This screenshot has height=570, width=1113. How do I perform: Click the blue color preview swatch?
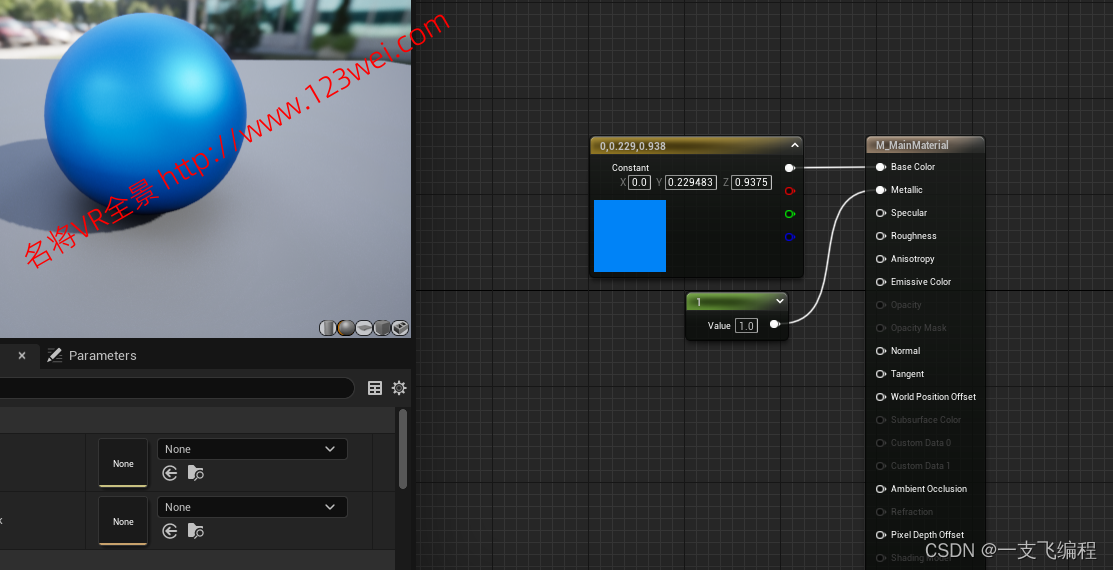click(629, 236)
